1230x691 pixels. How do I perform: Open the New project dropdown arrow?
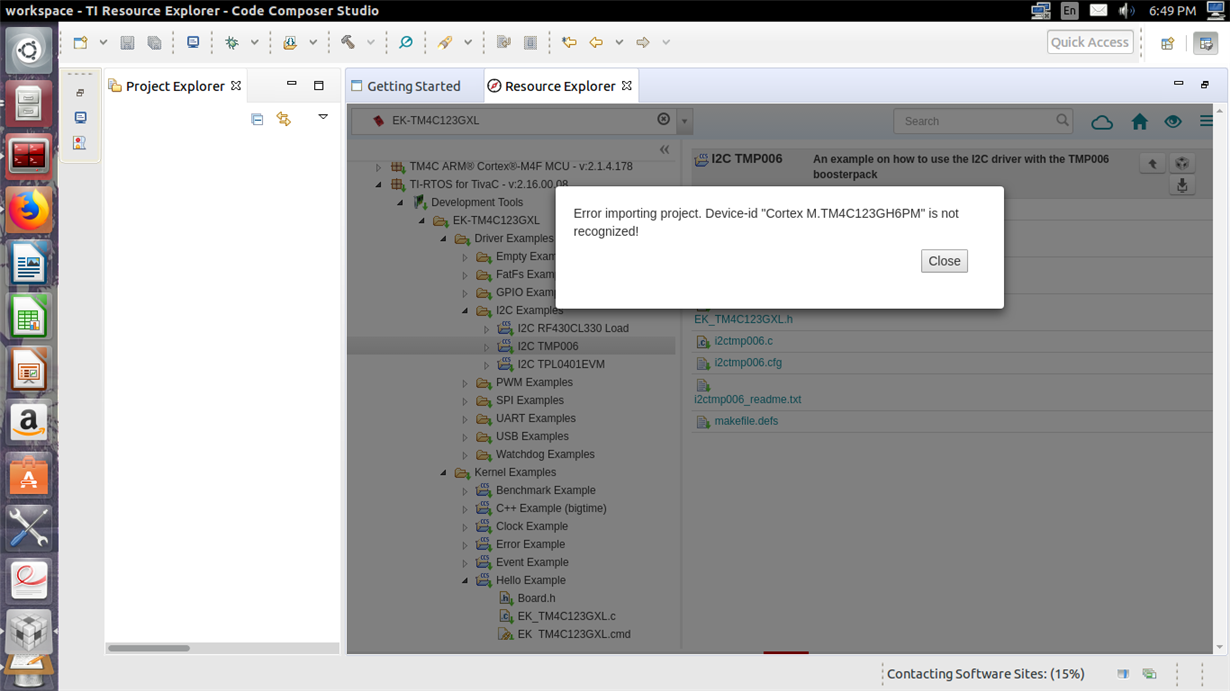pyautogui.click(x=103, y=43)
